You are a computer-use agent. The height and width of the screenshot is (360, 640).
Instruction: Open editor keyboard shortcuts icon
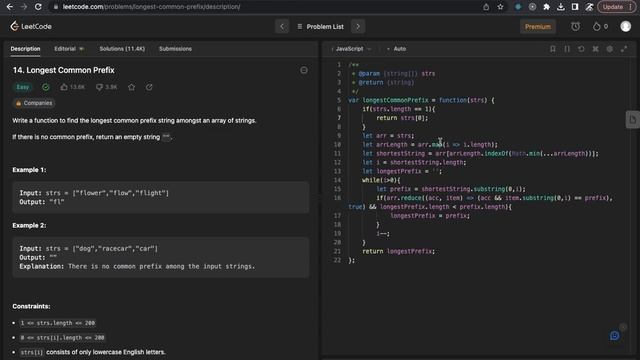pyautogui.click(x=596, y=49)
